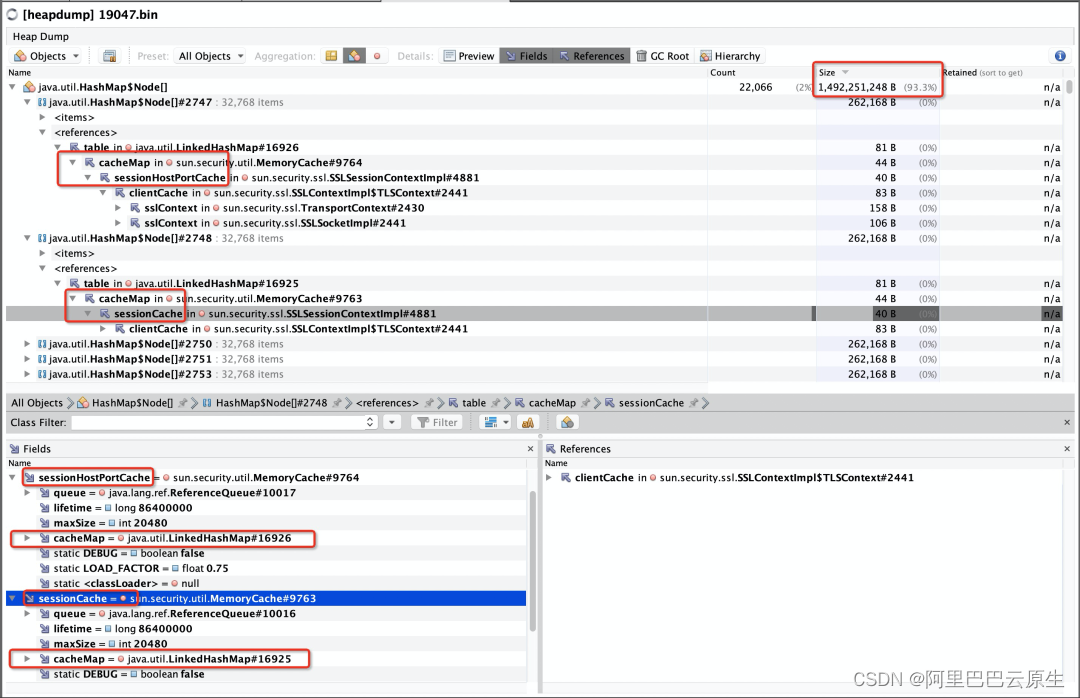
Task: Open the class filter history dropdown arrow
Action: pos(391,422)
